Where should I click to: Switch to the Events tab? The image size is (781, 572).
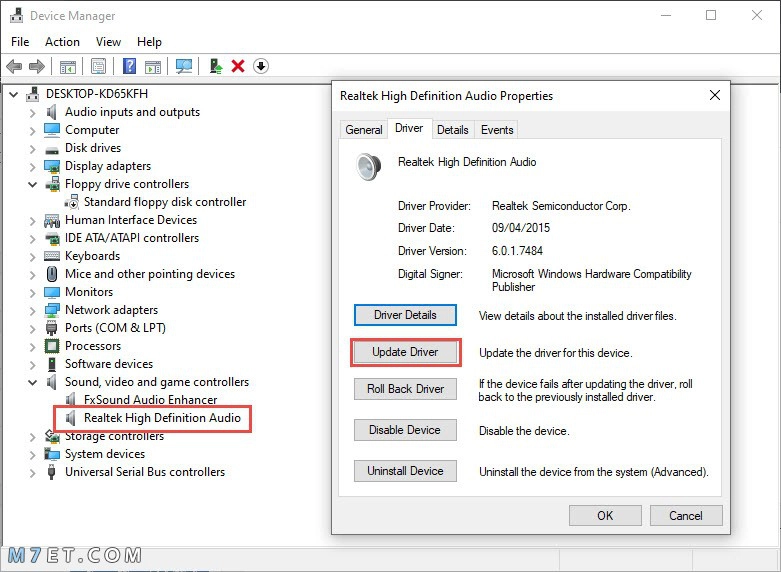click(x=497, y=130)
